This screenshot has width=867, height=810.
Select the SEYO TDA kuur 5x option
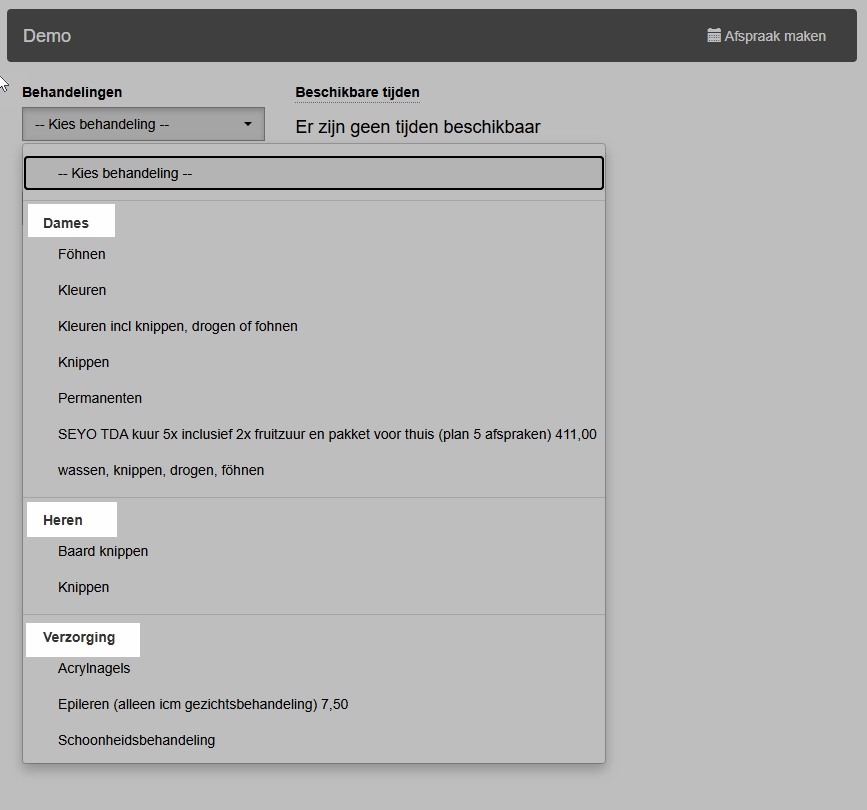tap(327, 434)
